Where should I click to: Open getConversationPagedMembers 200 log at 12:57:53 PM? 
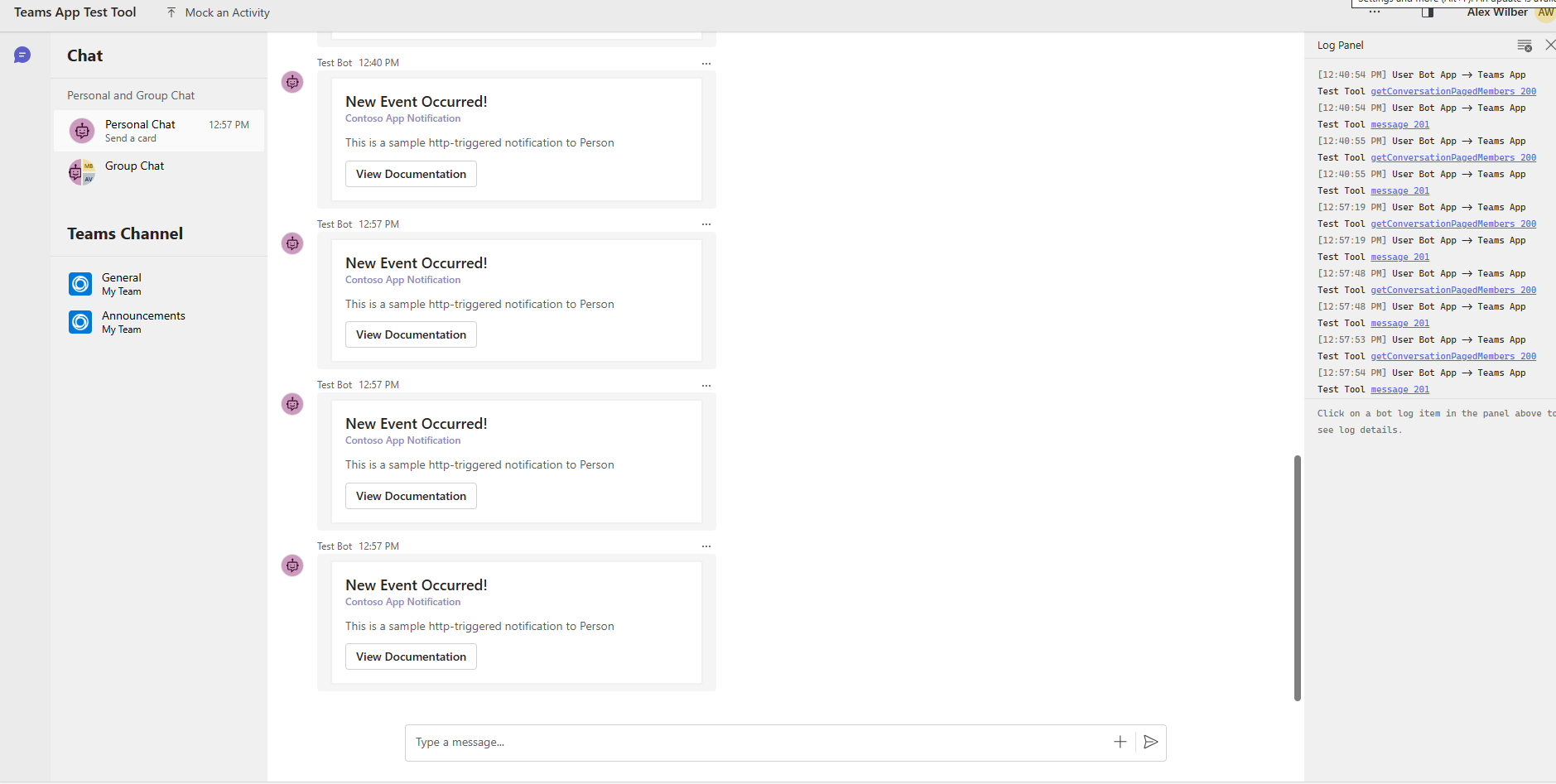pyautogui.click(x=1453, y=356)
